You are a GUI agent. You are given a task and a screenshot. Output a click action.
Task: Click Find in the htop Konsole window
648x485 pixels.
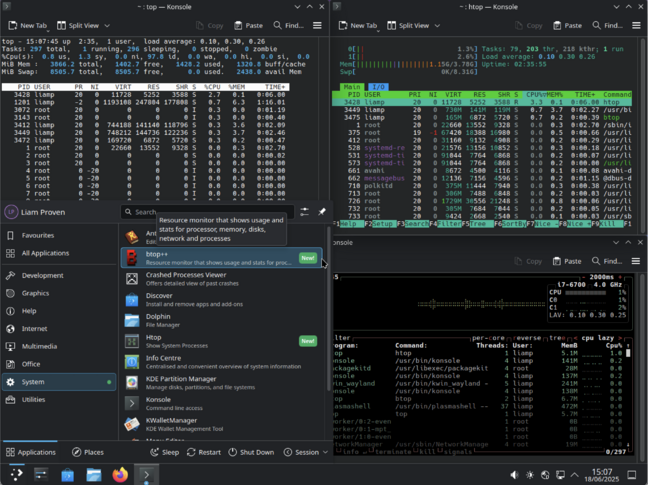click(608, 26)
